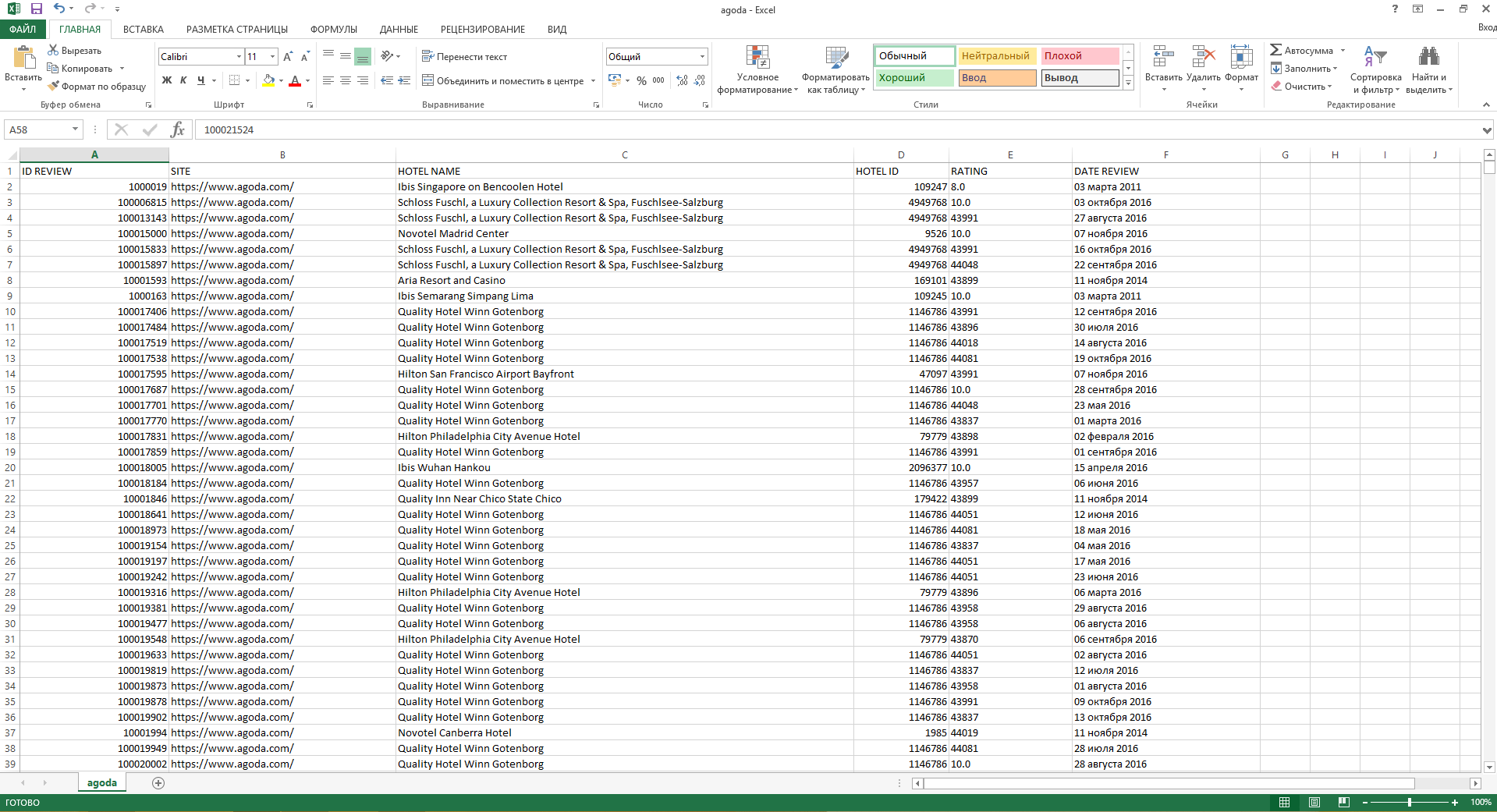Click the decrease decimal icon

[700, 80]
